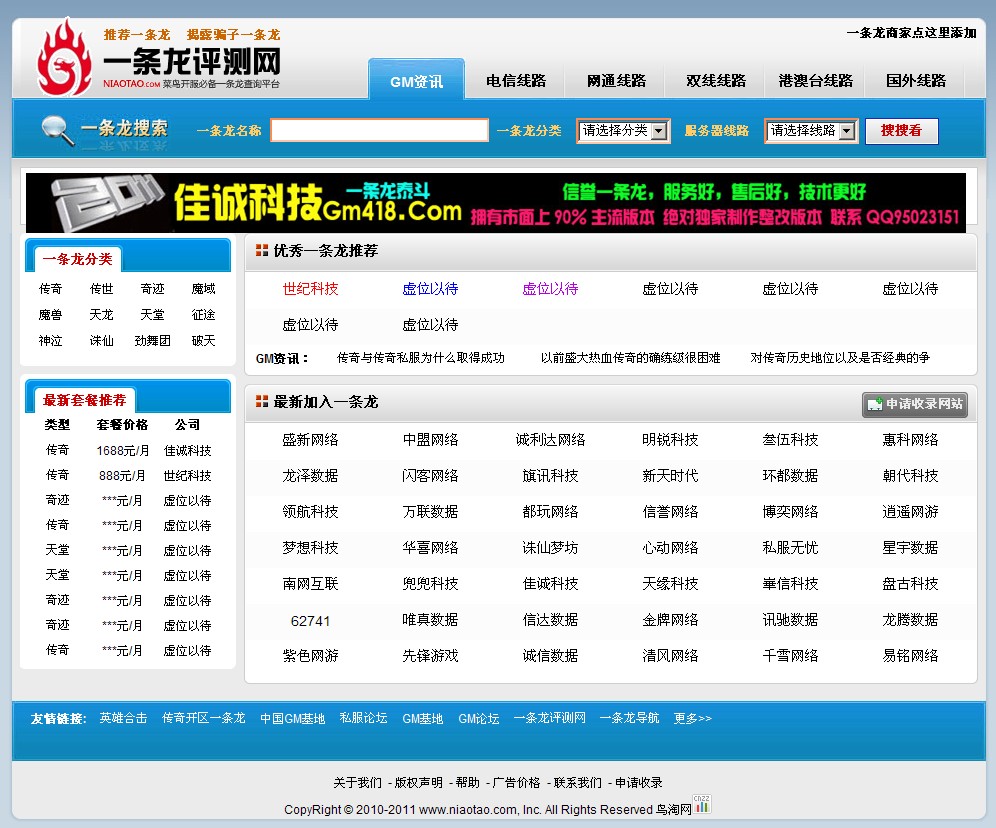Expand 更多>> in the friendship links row

pos(692,718)
